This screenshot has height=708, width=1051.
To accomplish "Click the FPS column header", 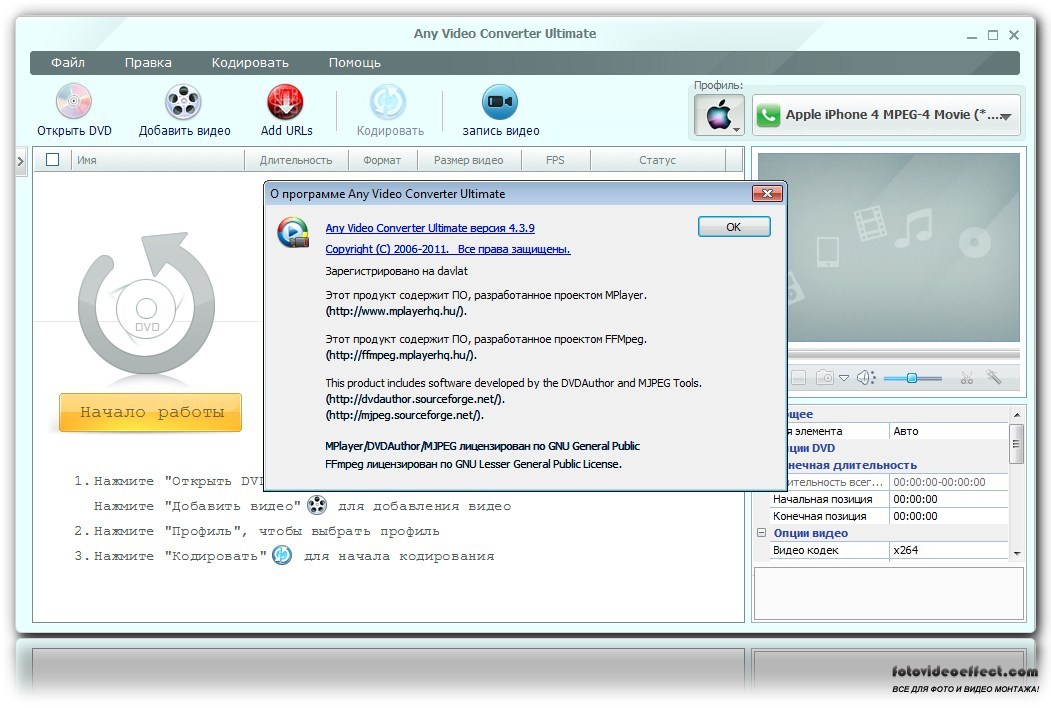I will (x=555, y=160).
